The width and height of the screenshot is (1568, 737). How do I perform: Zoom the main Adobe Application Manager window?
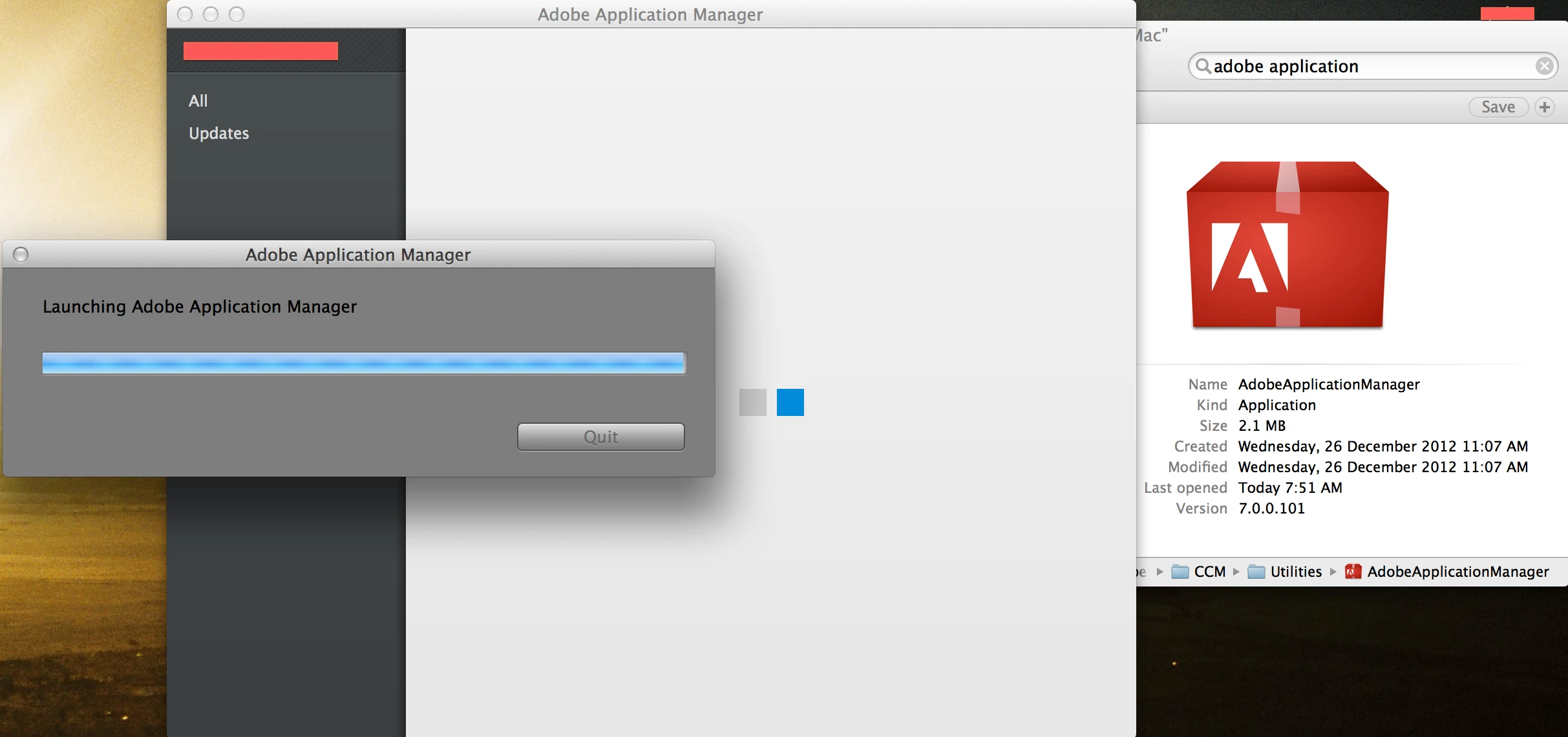pyautogui.click(x=237, y=14)
